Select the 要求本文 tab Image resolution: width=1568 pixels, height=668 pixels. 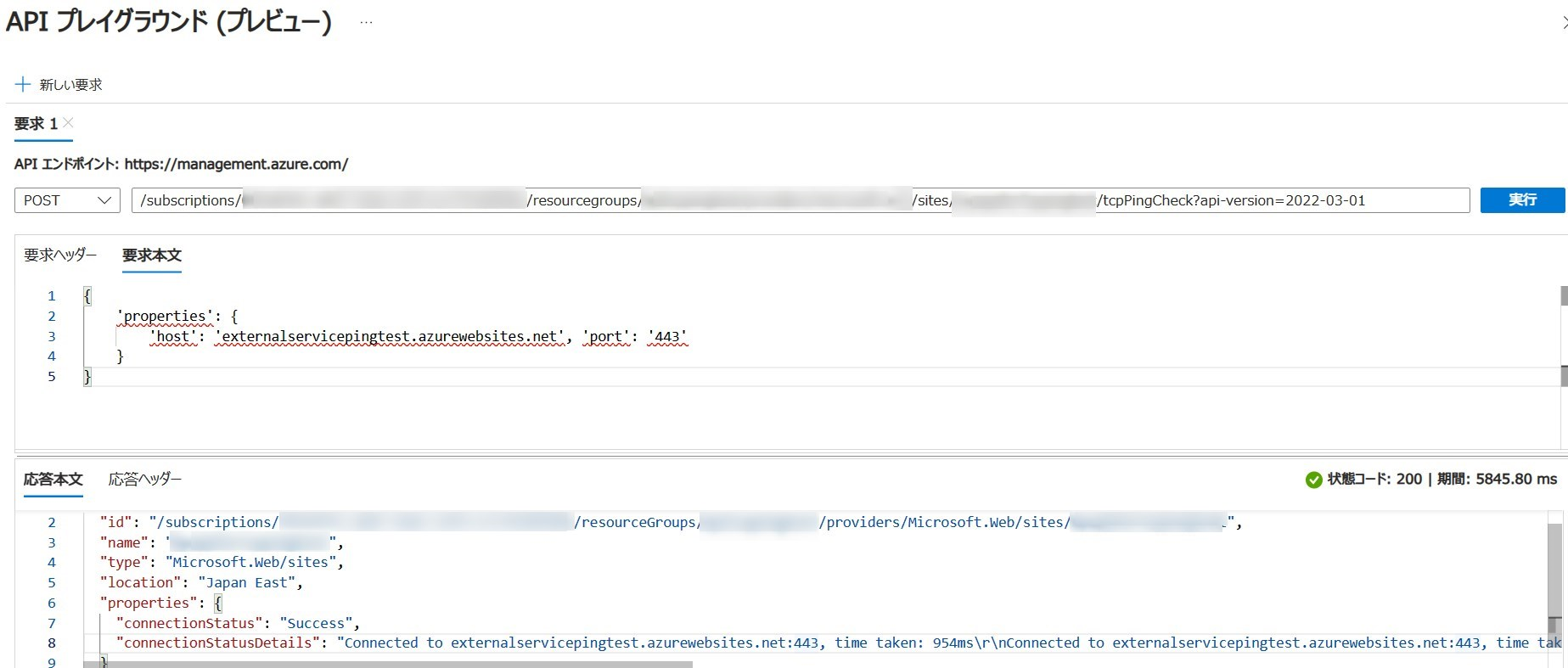(152, 255)
